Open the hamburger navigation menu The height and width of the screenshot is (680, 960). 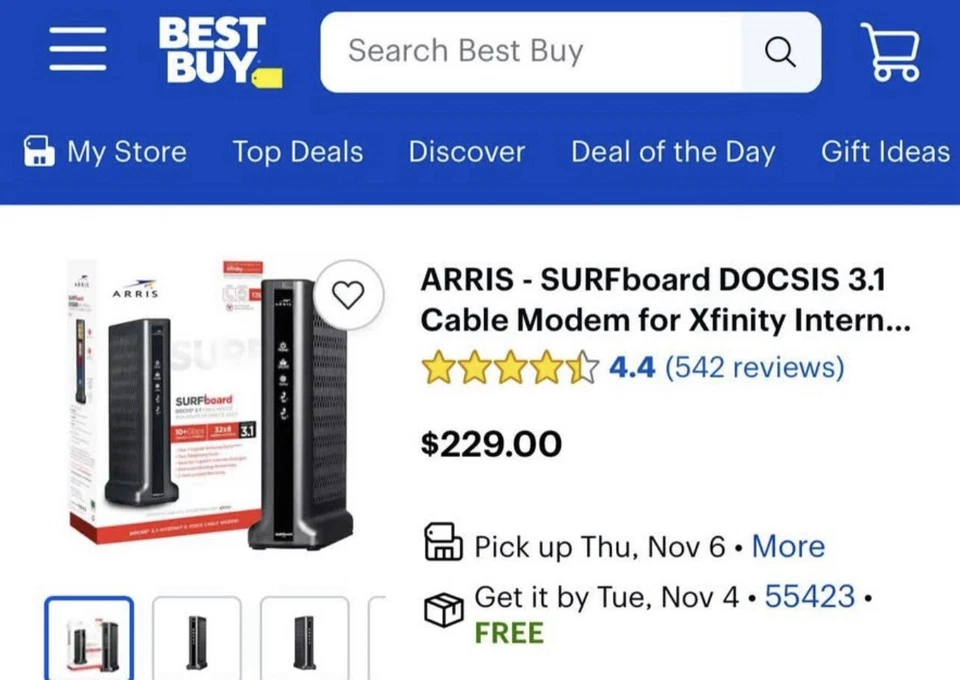point(77,50)
